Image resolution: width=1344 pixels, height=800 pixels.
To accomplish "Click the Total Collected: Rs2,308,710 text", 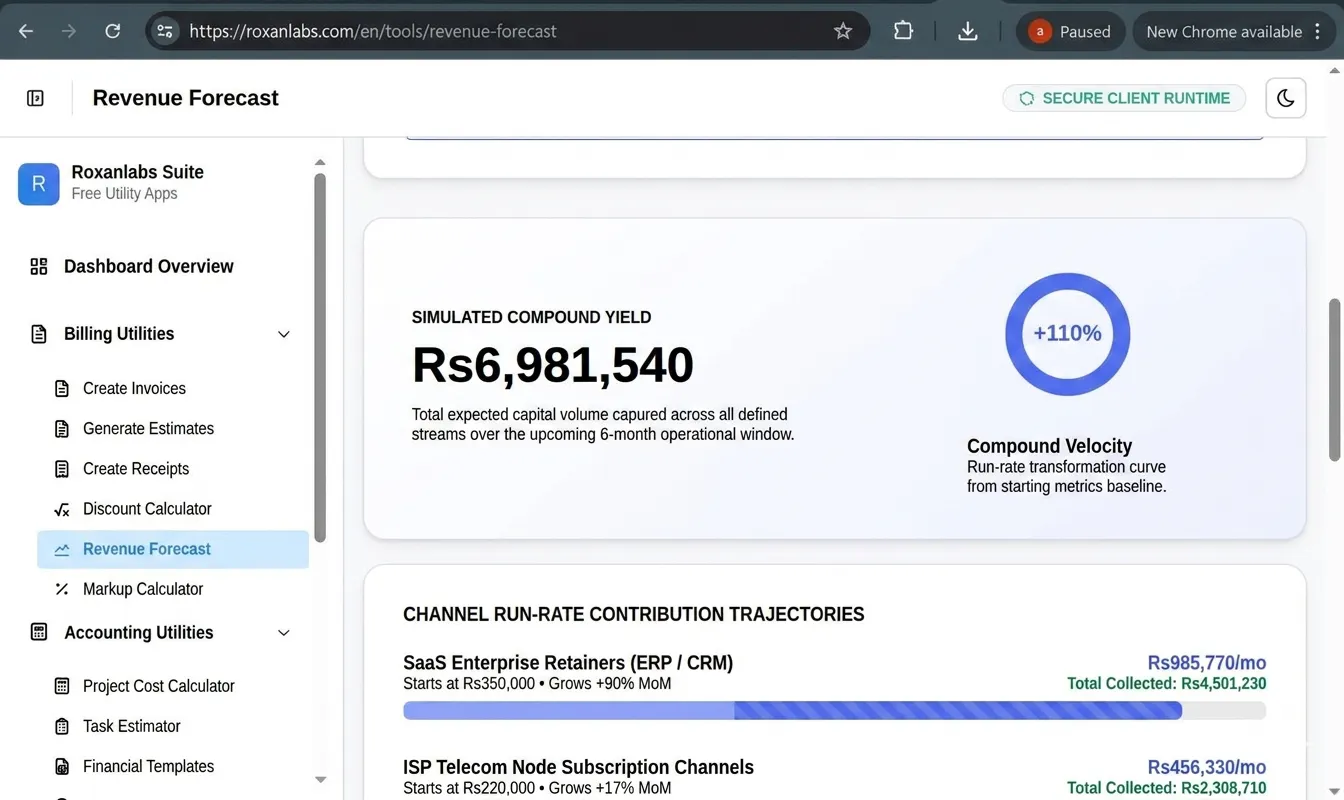I will [1167, 788].
